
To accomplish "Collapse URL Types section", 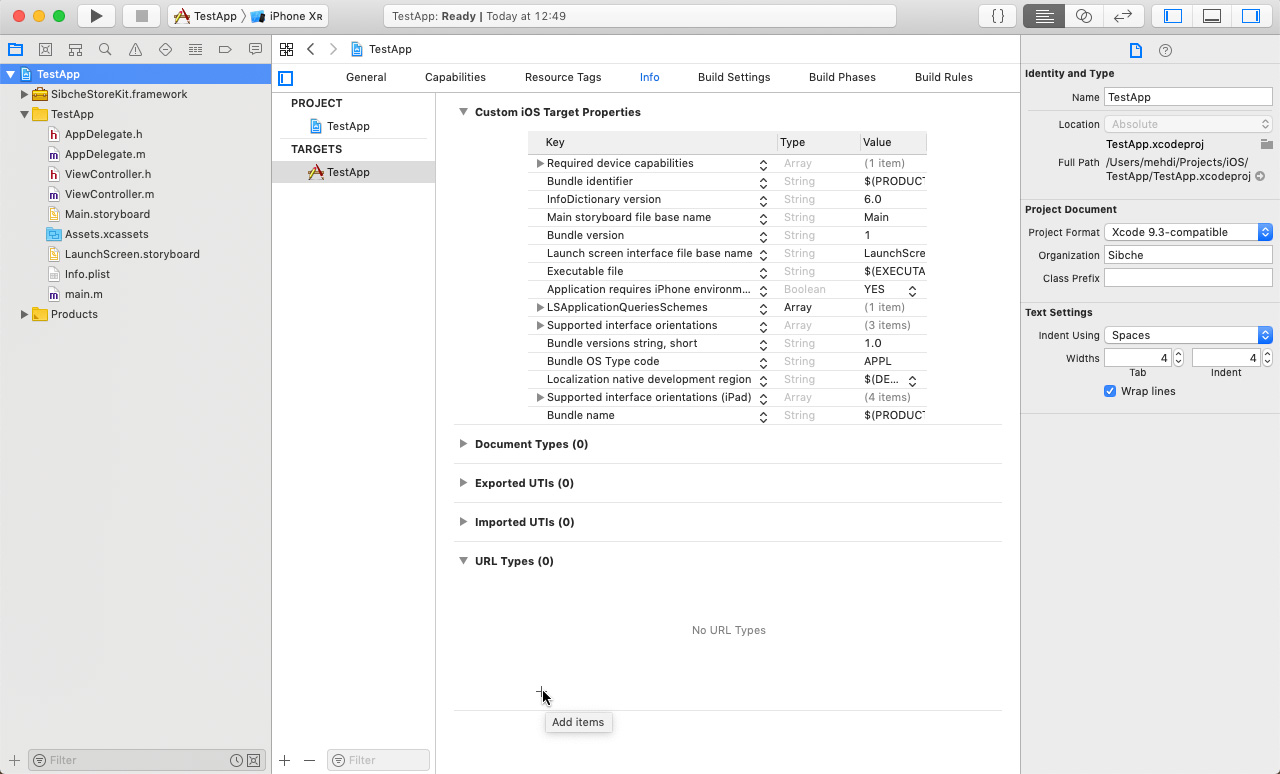I will 463,560.
